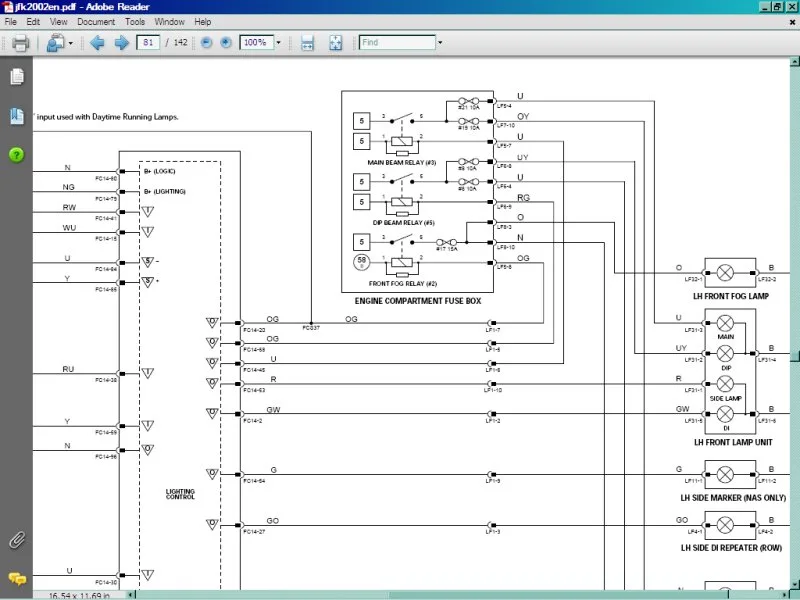
Task: Click the total page count 142
Action: pyautogui.click(x=181, y=42)
